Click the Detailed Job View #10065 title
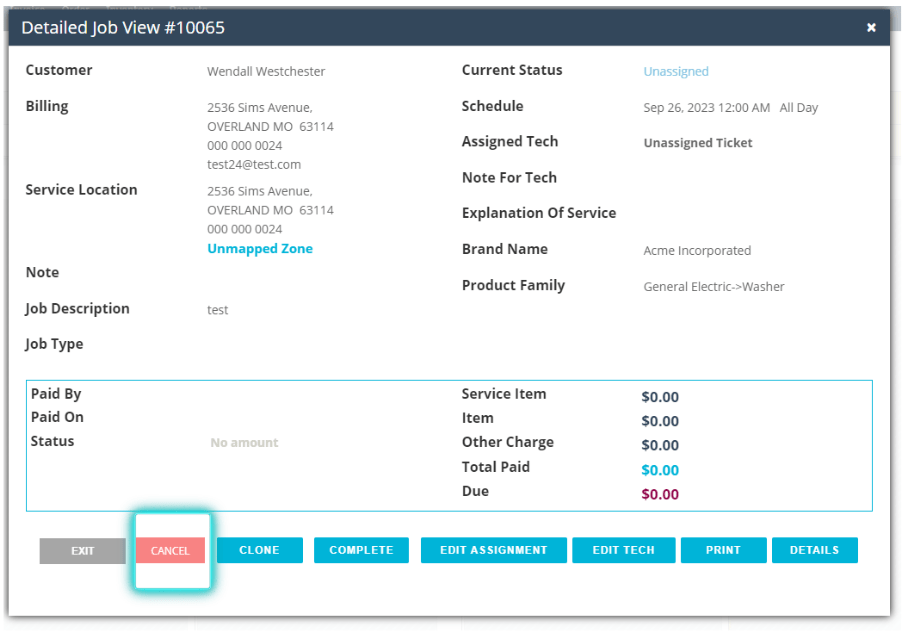This screenshot has height=632, width=902. (x=123, y=28)
